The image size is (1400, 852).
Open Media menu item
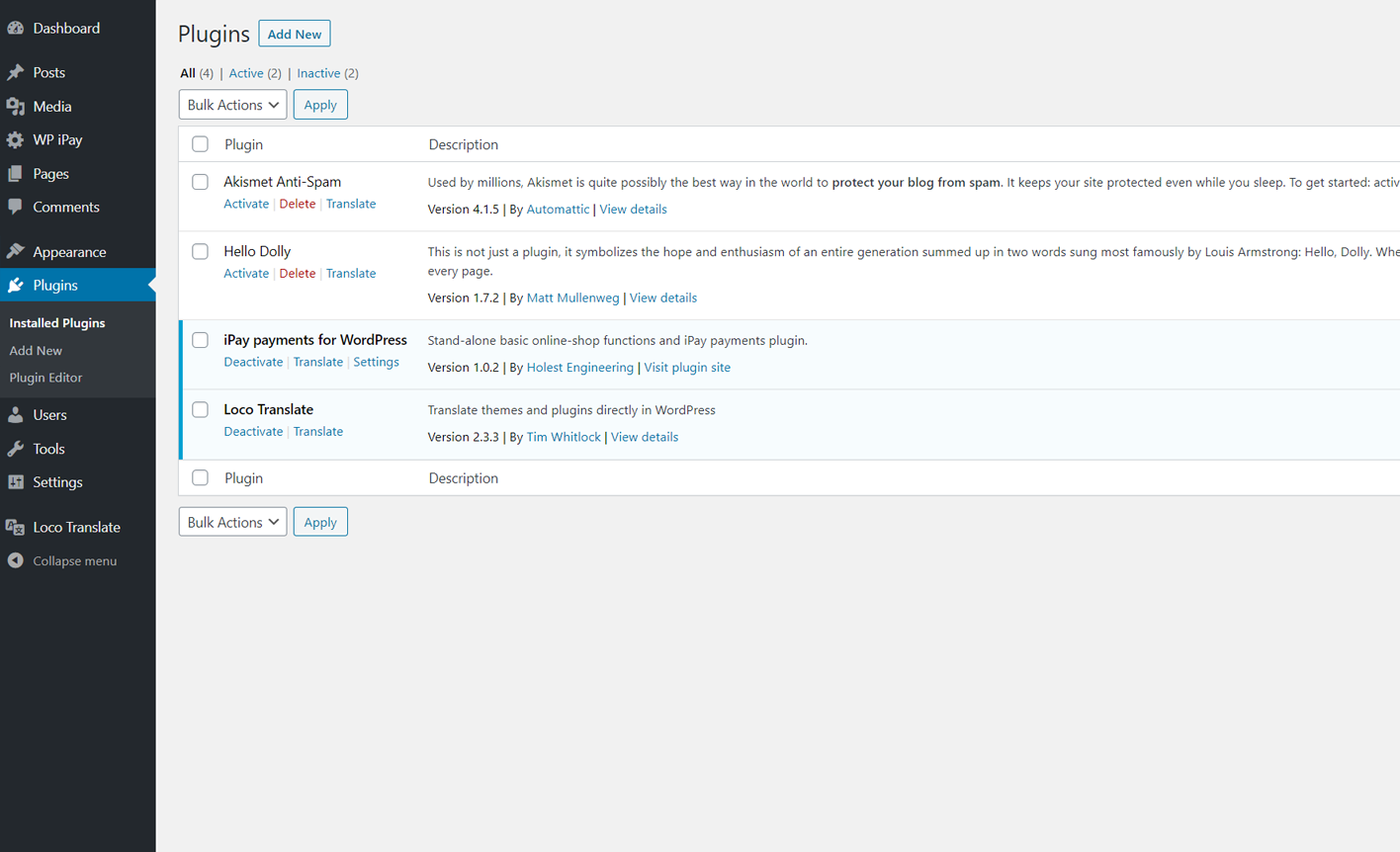(x=52, y=107)
